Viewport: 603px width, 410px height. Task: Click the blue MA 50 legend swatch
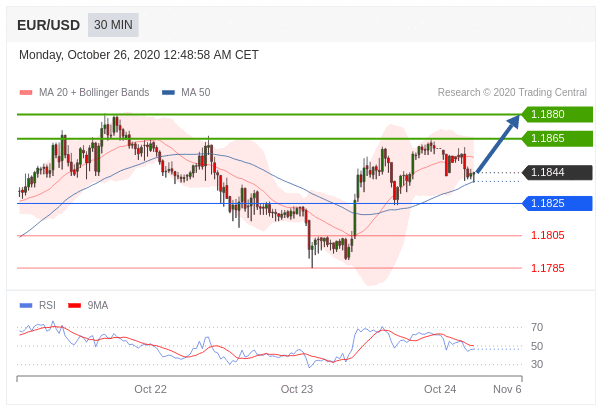click(168, 93)
